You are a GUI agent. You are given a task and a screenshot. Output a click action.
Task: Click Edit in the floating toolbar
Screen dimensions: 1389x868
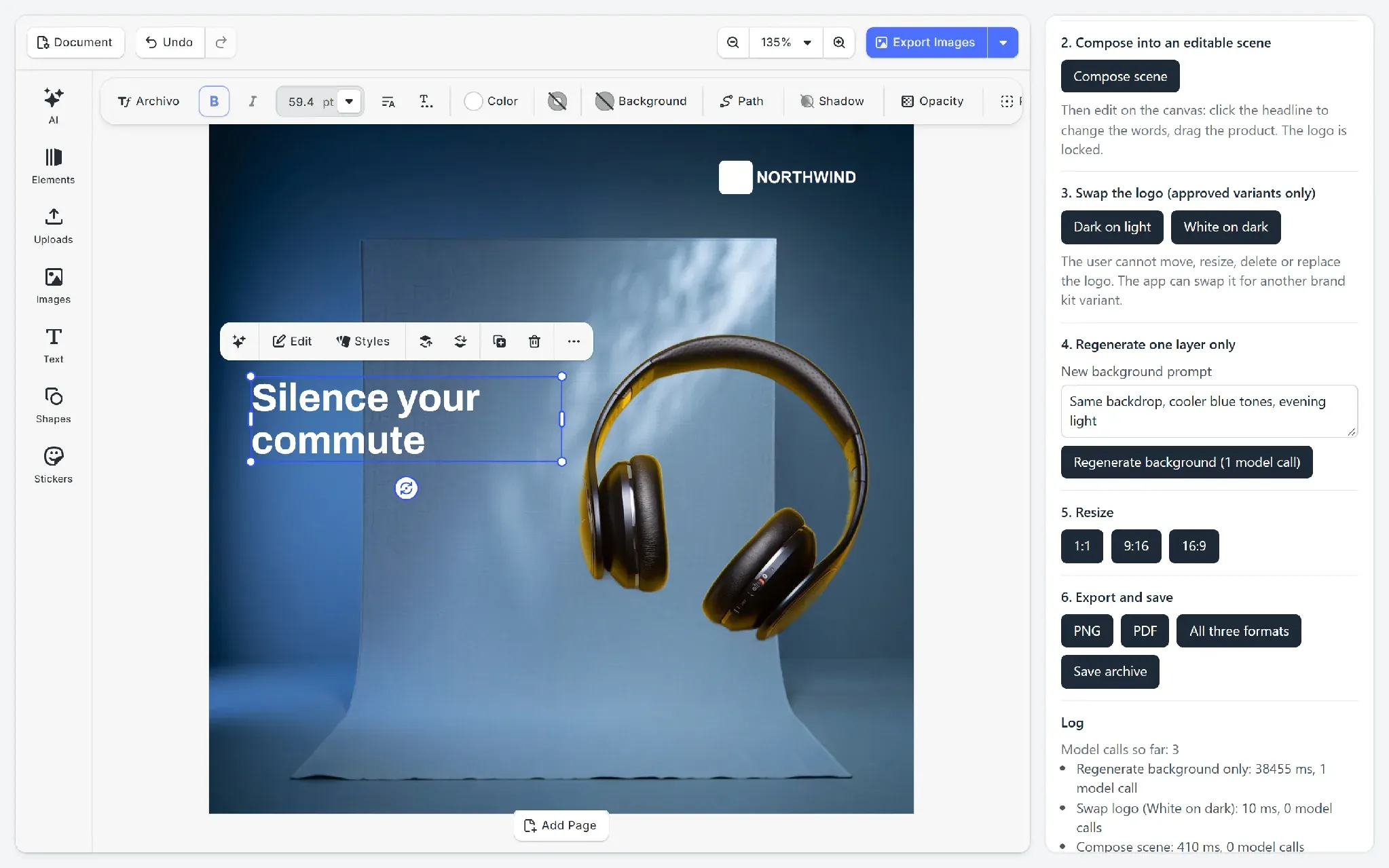pos(292,341)
